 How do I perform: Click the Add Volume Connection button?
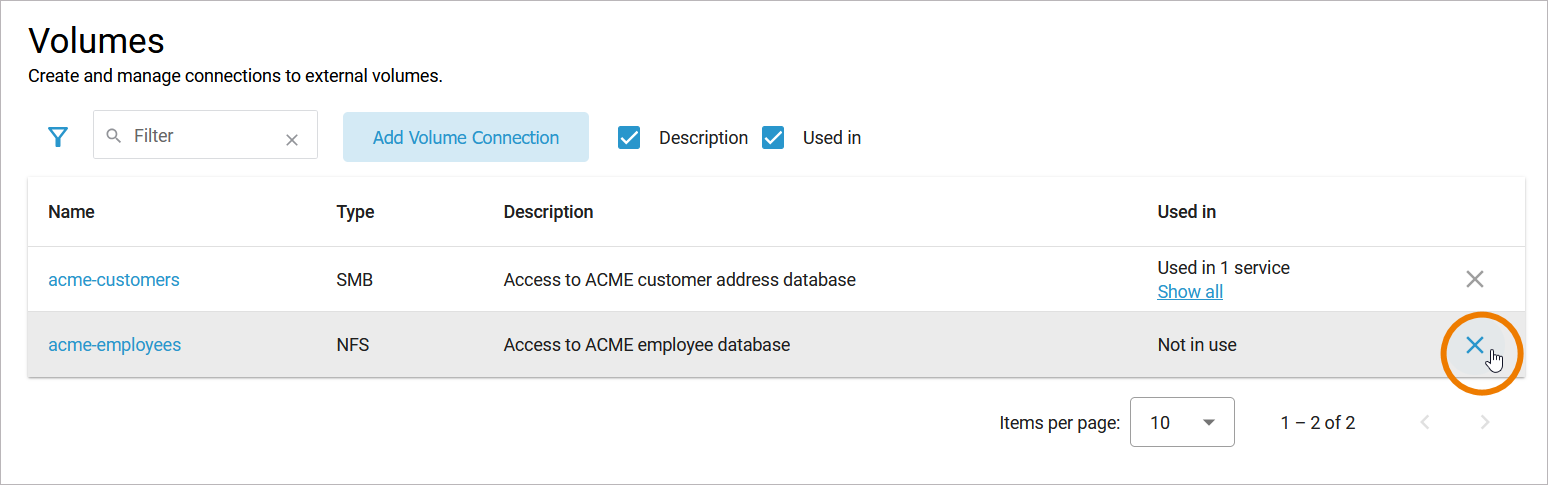point(466,138)
